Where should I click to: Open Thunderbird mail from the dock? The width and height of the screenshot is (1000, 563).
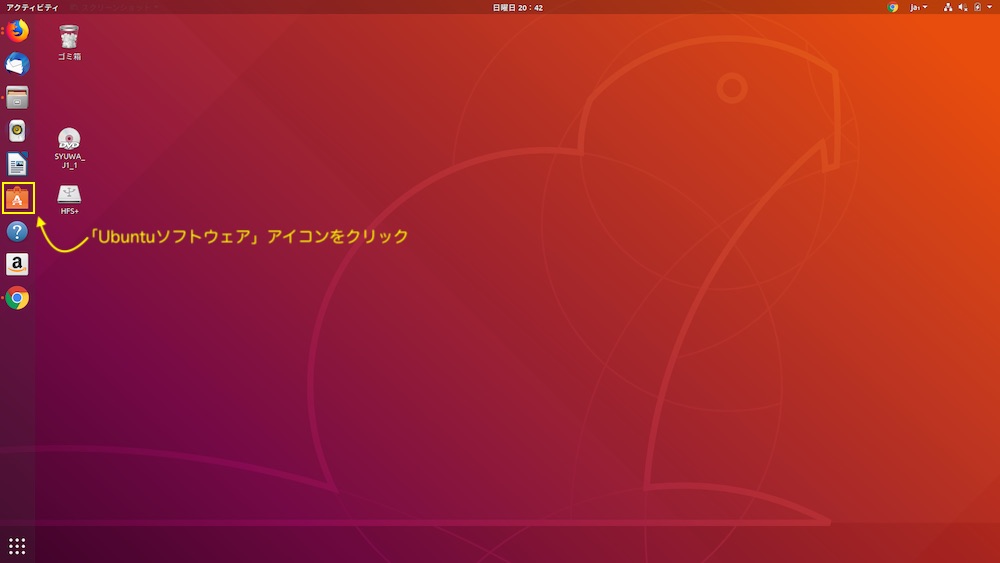pyautogui.click(x=17, y=64)
